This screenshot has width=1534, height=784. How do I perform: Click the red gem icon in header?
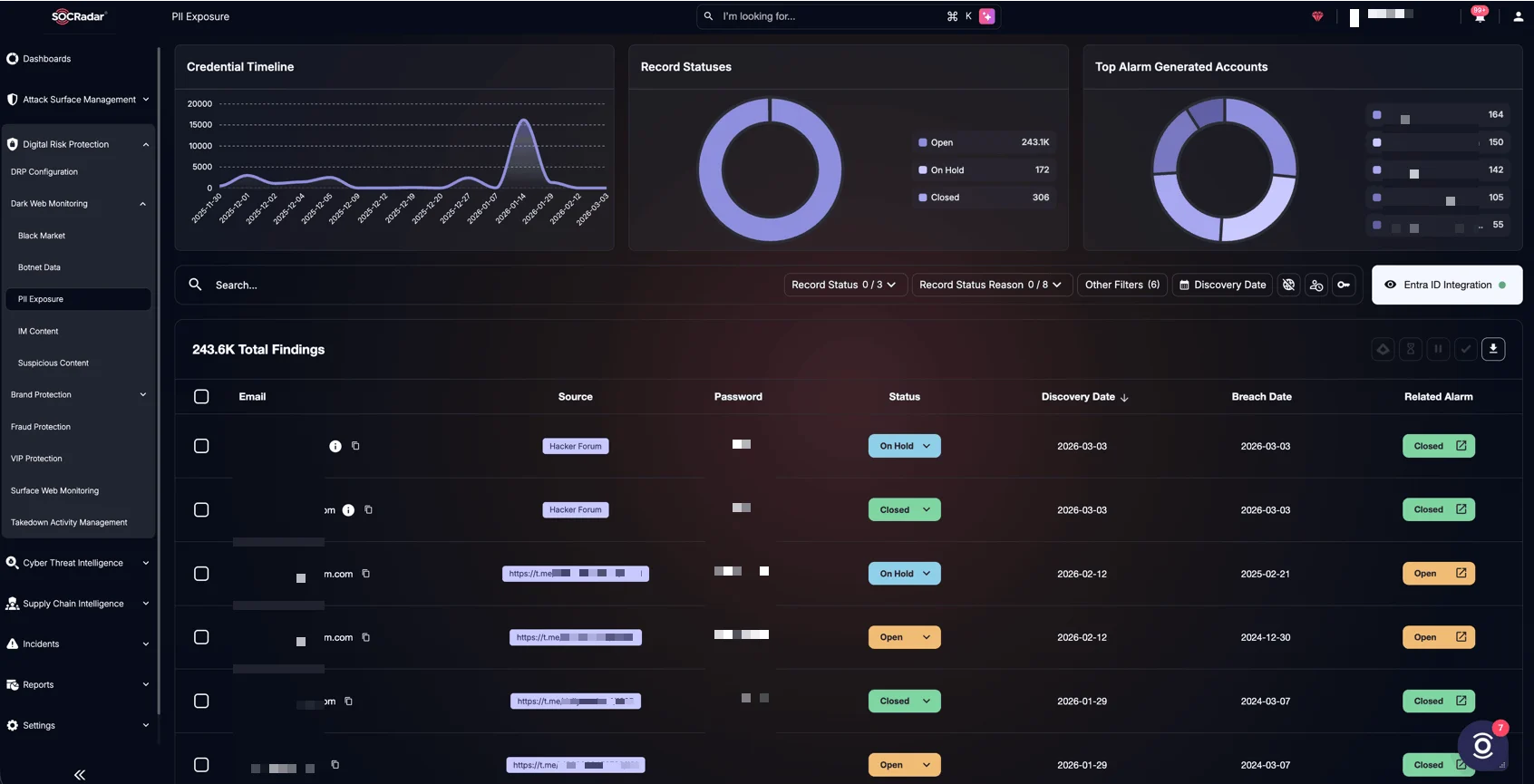pos(1317,16)
